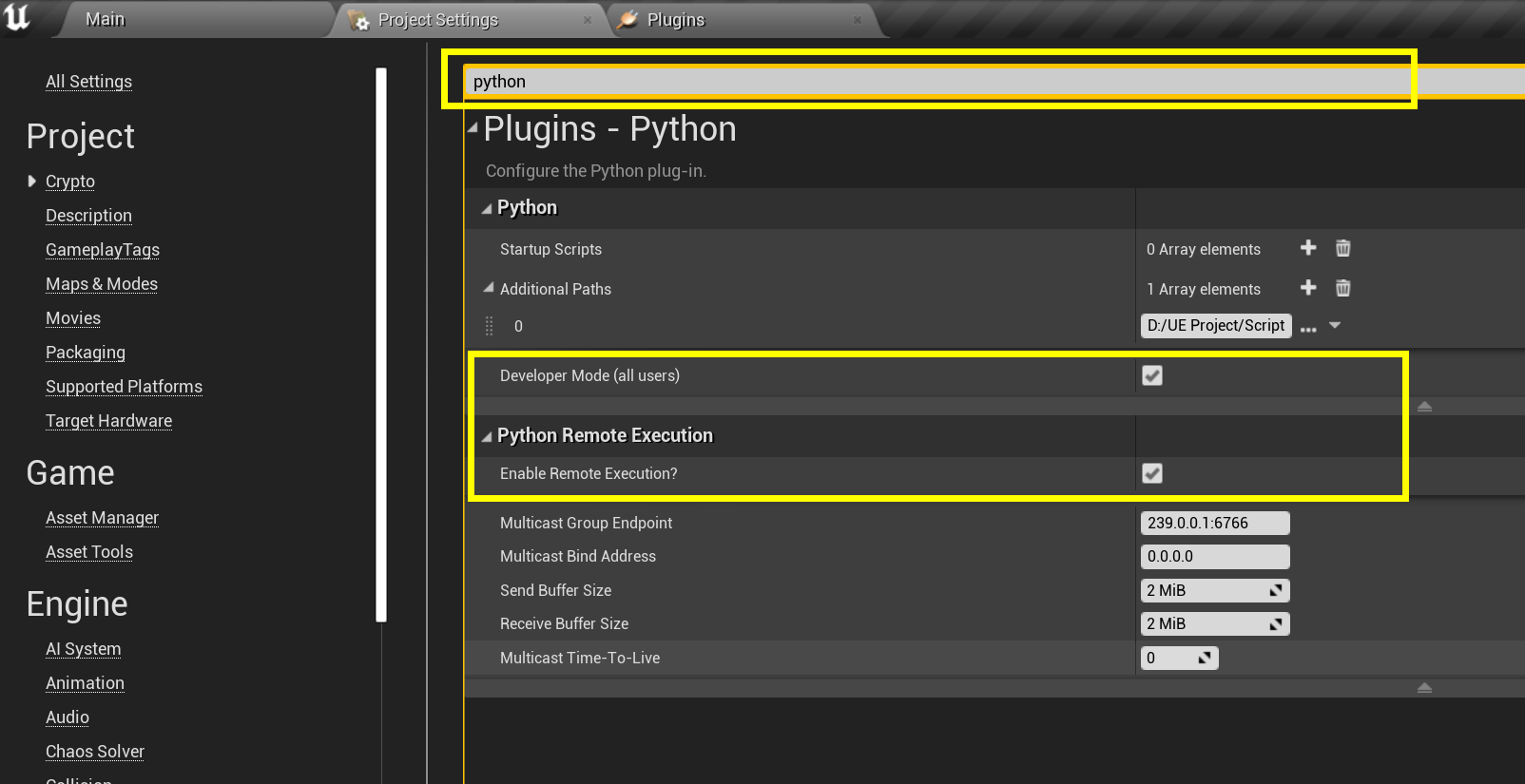Open Receive Buffer Size unit spinner
This screenshot has height=784, width=1525.
coord(1276,623)
